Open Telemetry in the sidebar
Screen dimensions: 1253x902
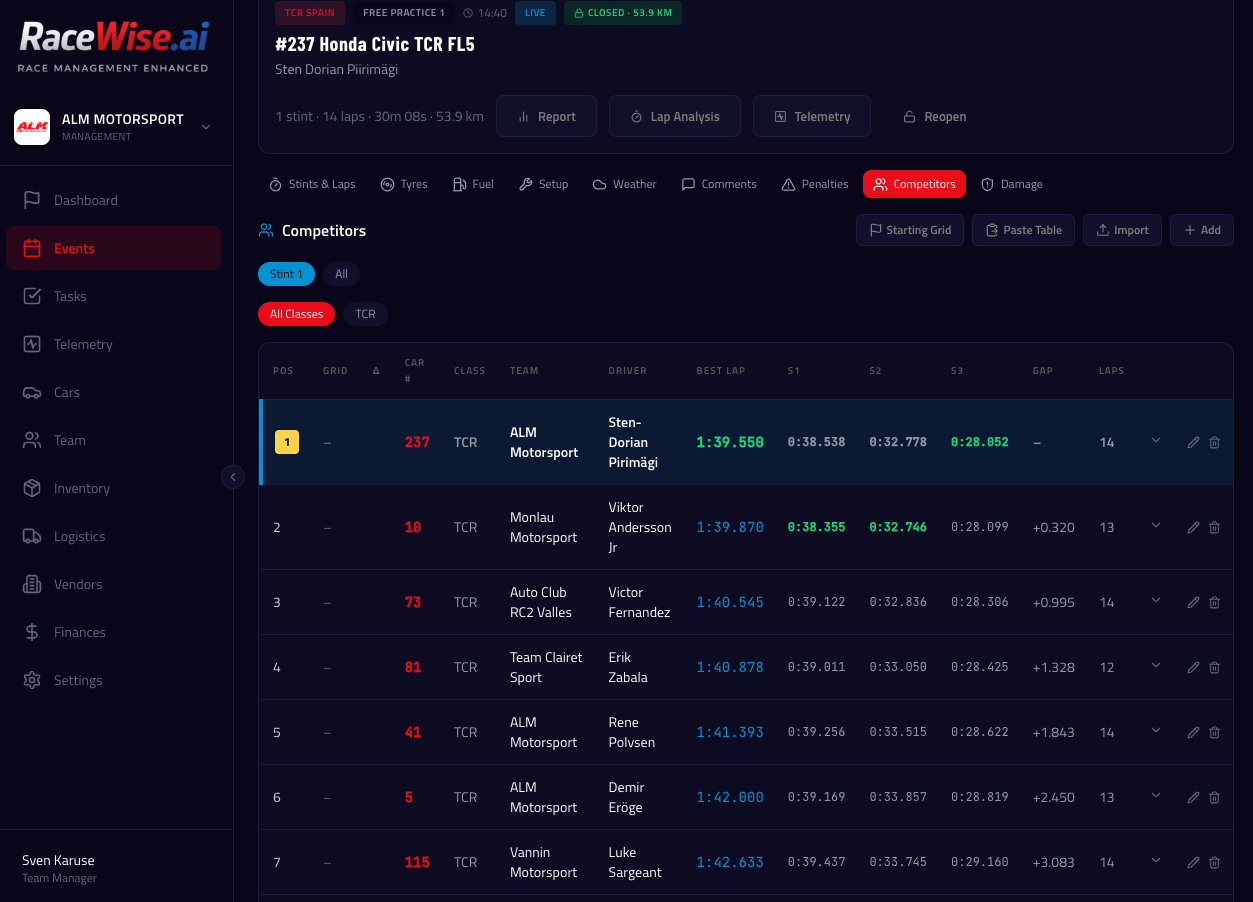click(x=82, y=344)
